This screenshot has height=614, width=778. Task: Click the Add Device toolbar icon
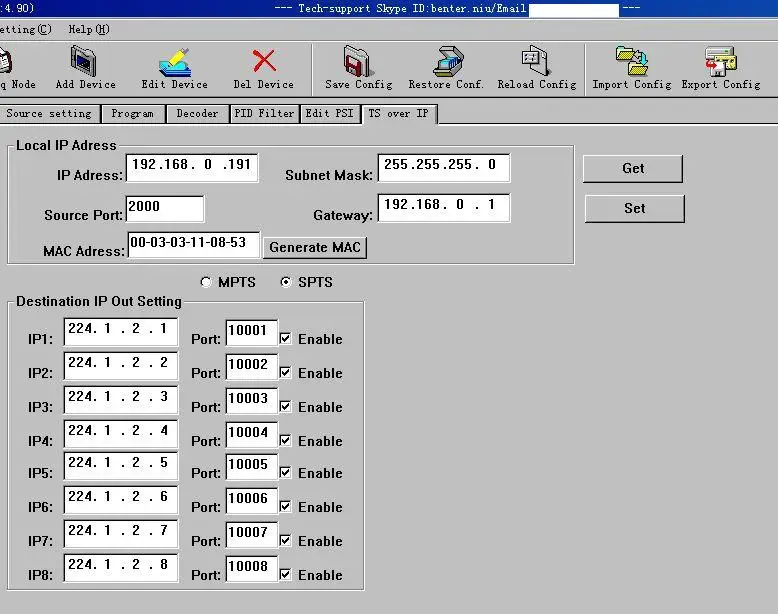(x=85, y=61)
